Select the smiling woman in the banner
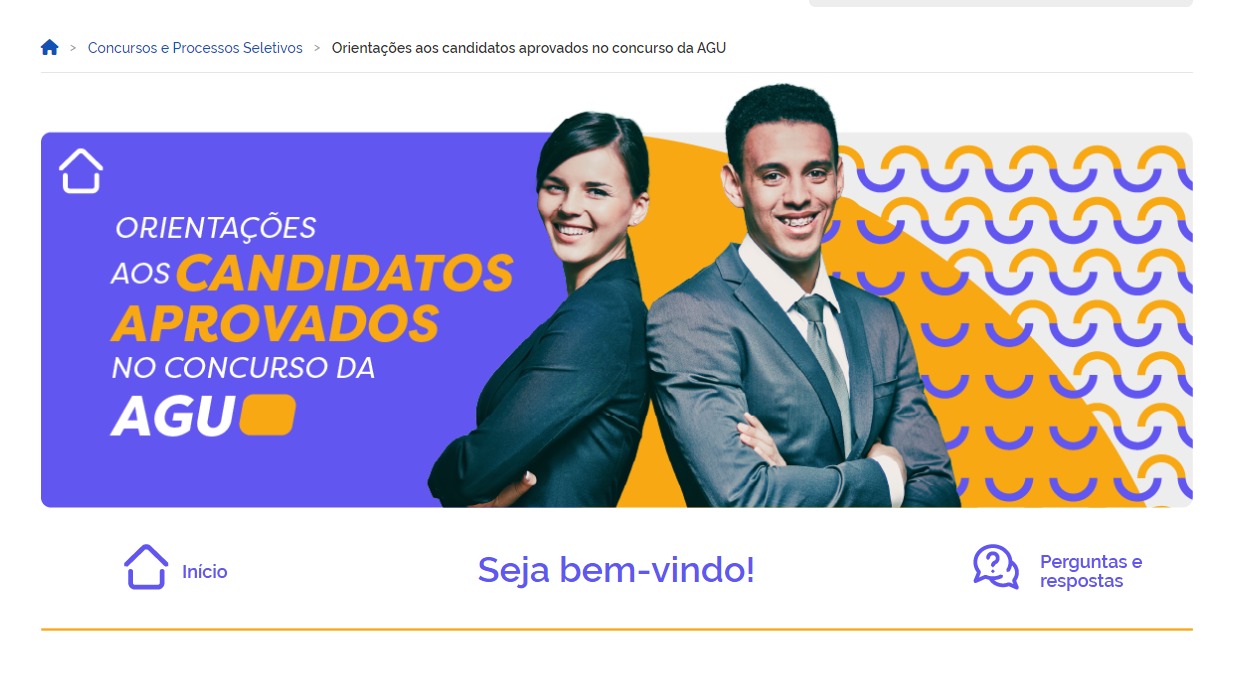Image resolution: width=1237 pixels, height=673 pixels. [545, 310]
